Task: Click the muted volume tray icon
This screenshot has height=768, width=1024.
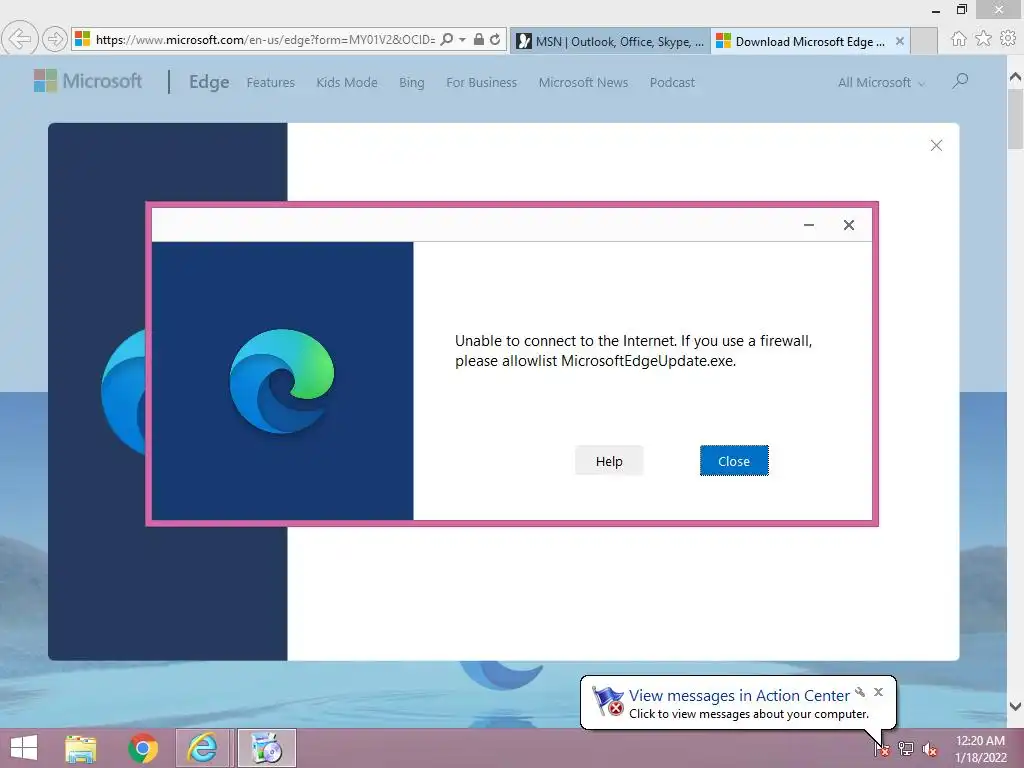Action: pyautogui.click(x=930, y=749)
